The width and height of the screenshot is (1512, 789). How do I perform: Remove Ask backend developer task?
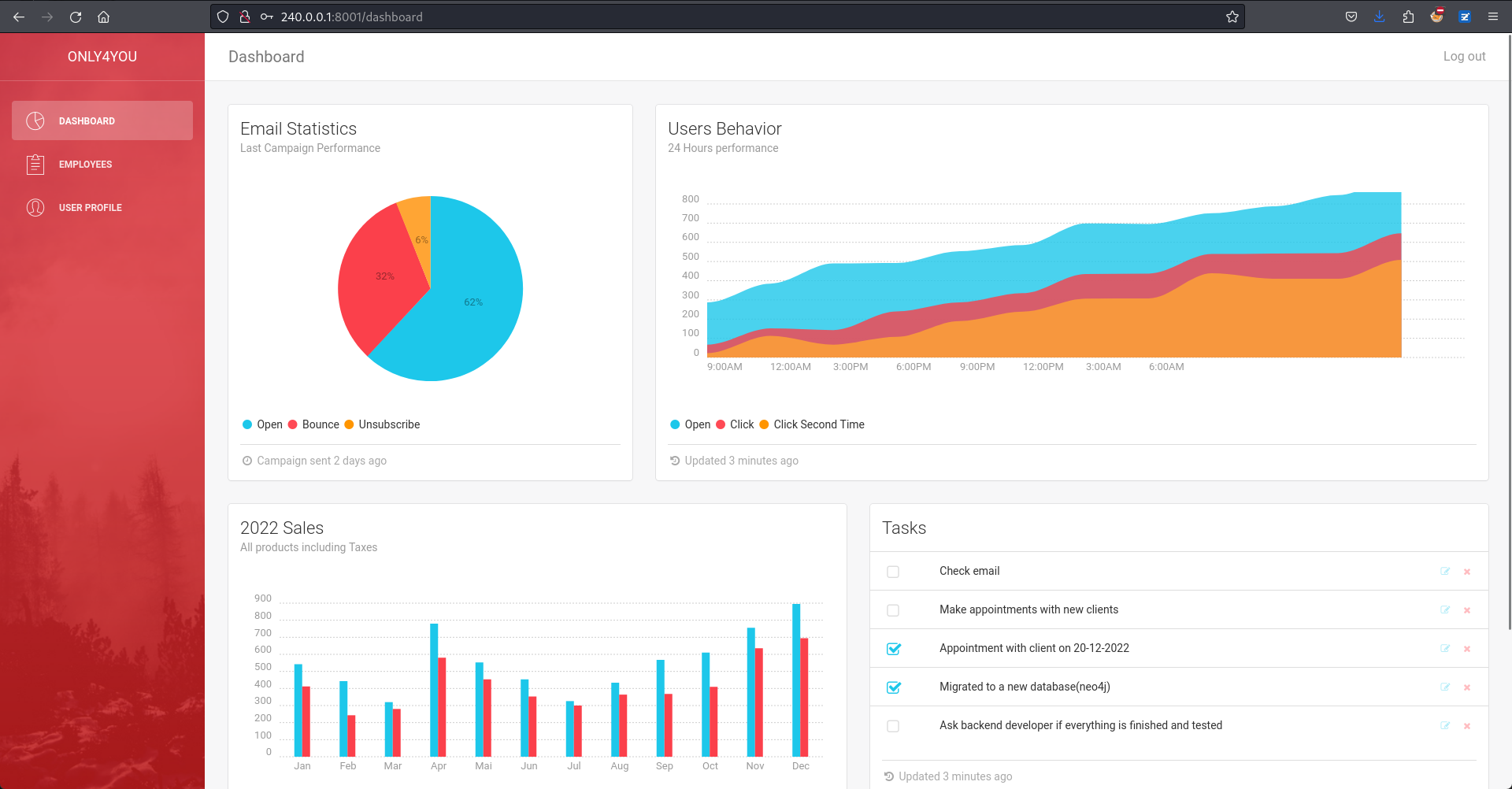pos(1467,726)
